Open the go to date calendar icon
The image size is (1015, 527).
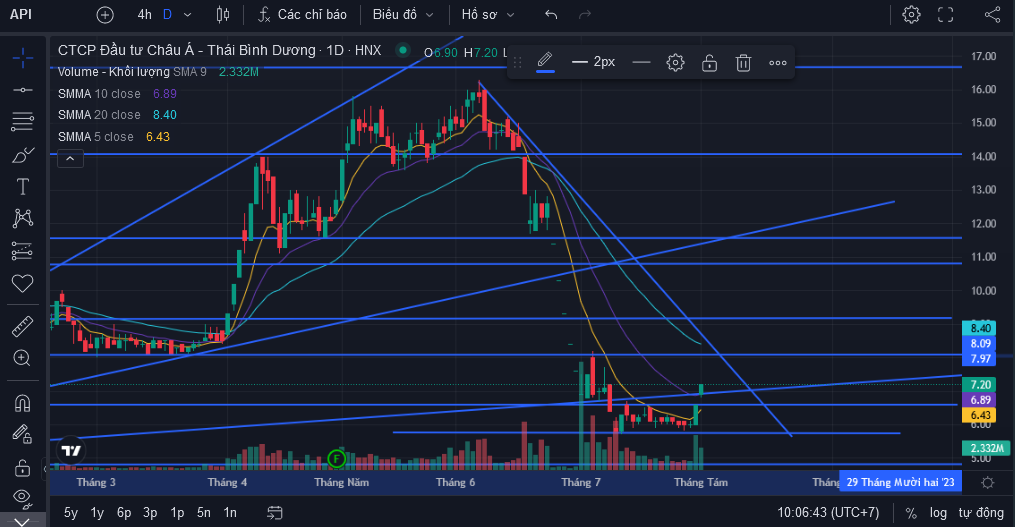click(x=274, y=513)
